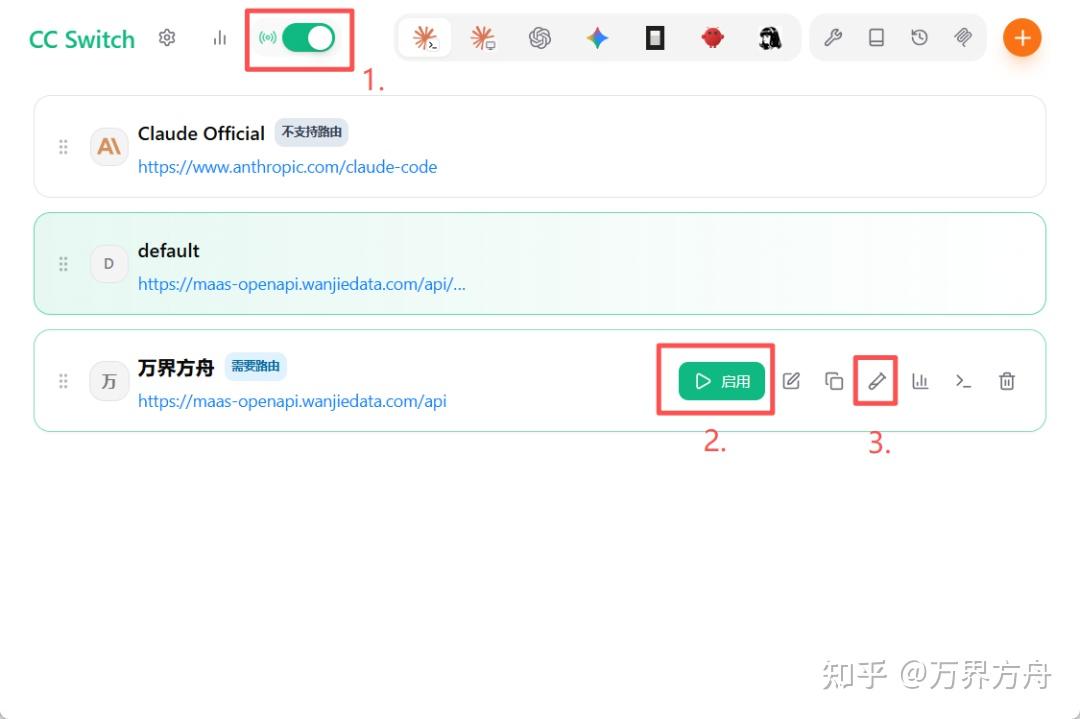View usage chart for 万界方舟 provider
This screenshot has width=1080, height=719.
point(920,381)
